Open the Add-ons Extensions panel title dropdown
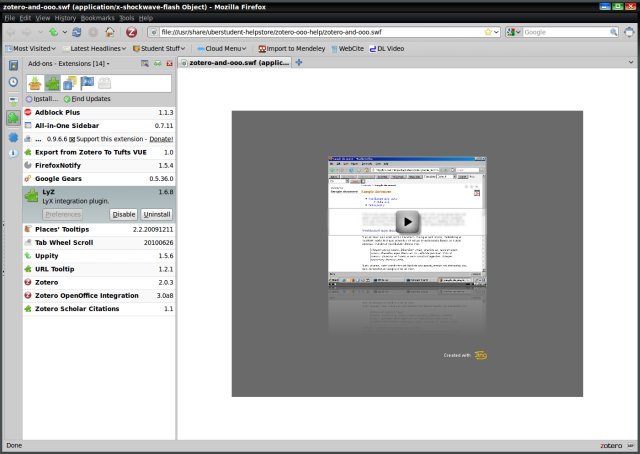 (69, 64)
